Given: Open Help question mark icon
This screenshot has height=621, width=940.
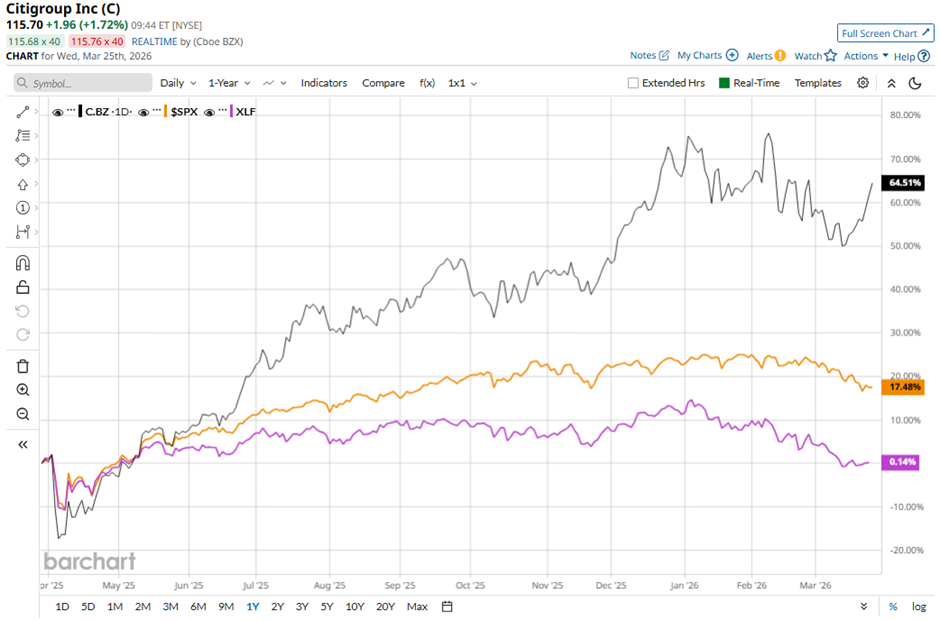Looking at the screenshot, I should (924, 56).
